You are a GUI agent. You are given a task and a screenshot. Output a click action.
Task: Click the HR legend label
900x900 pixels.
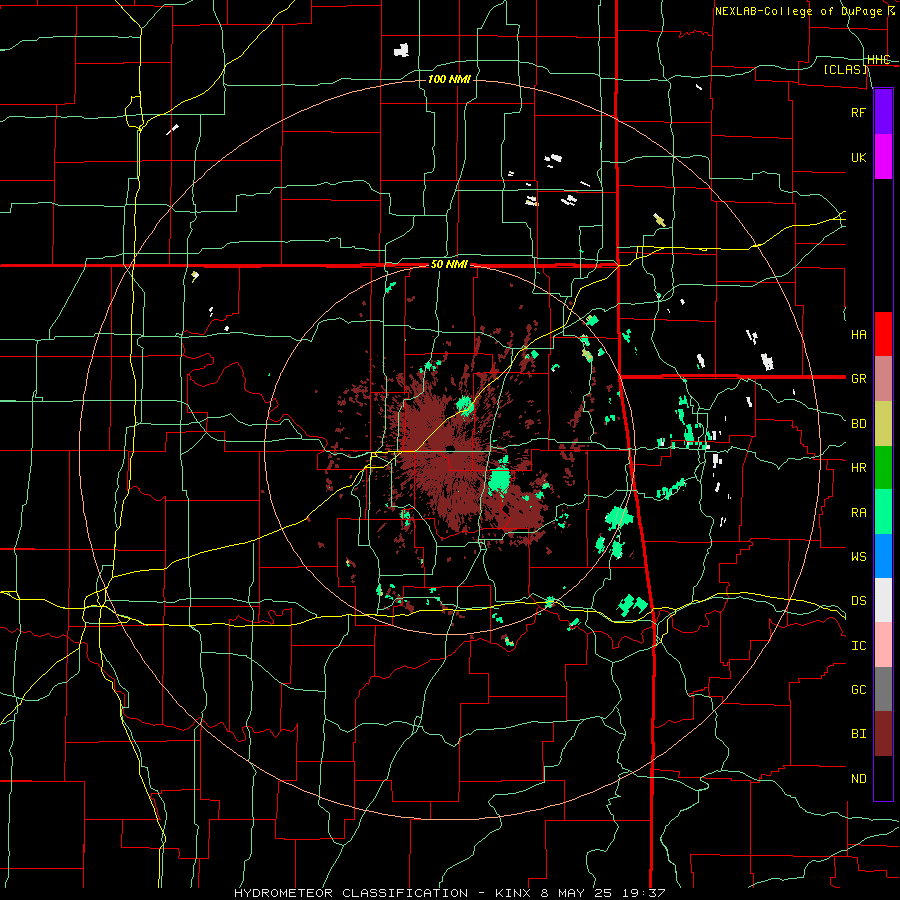[858, 467]
